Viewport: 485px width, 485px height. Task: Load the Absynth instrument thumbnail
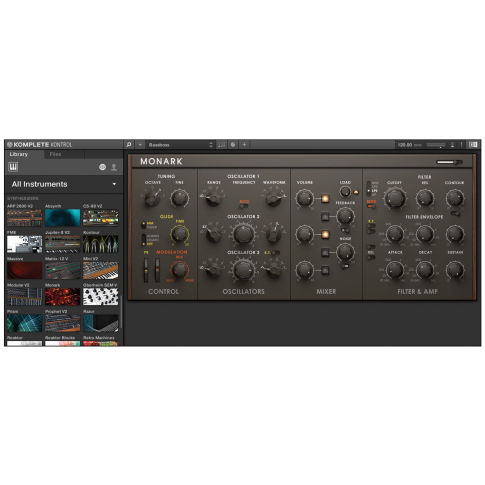pos(63,218)
